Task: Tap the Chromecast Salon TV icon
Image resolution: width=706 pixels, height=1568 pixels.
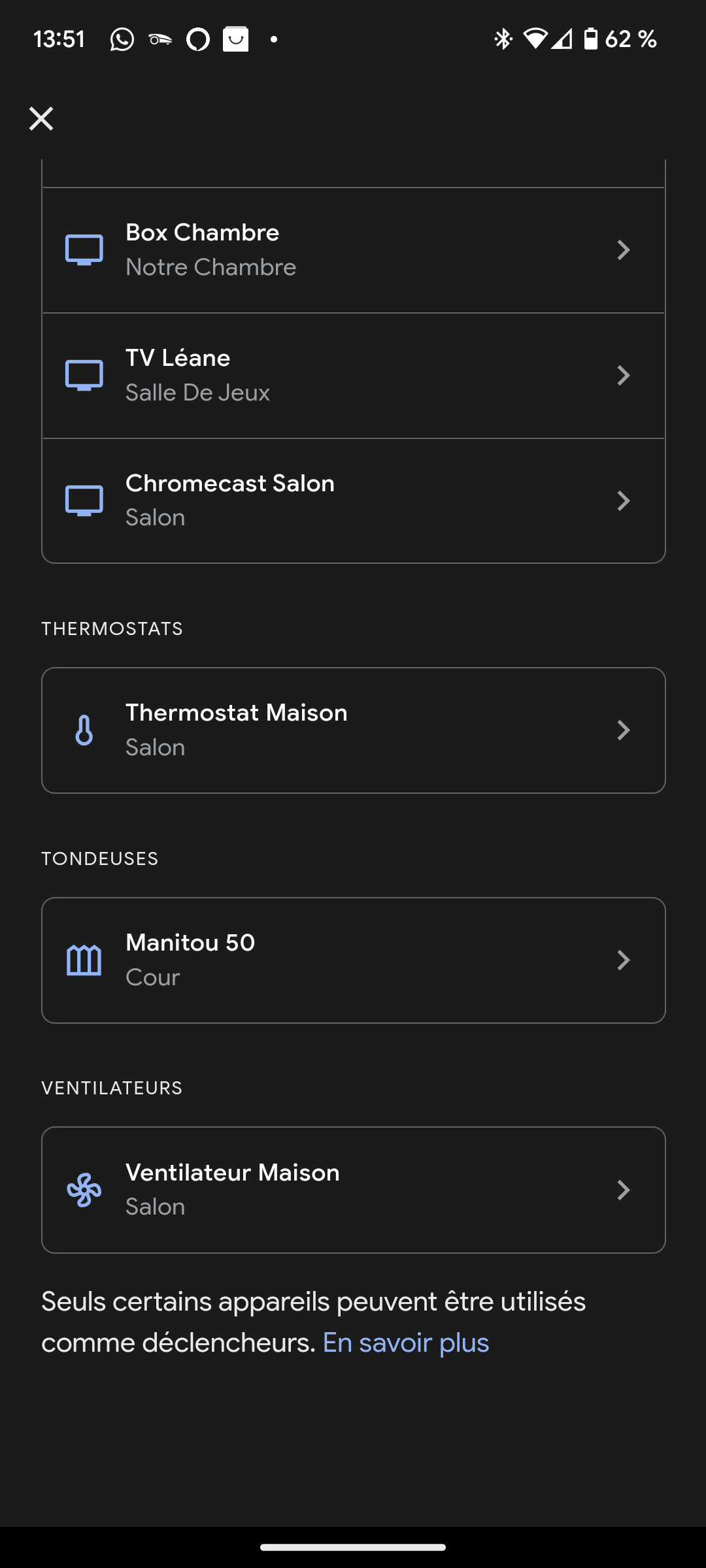Action: (x=84, y=500)
